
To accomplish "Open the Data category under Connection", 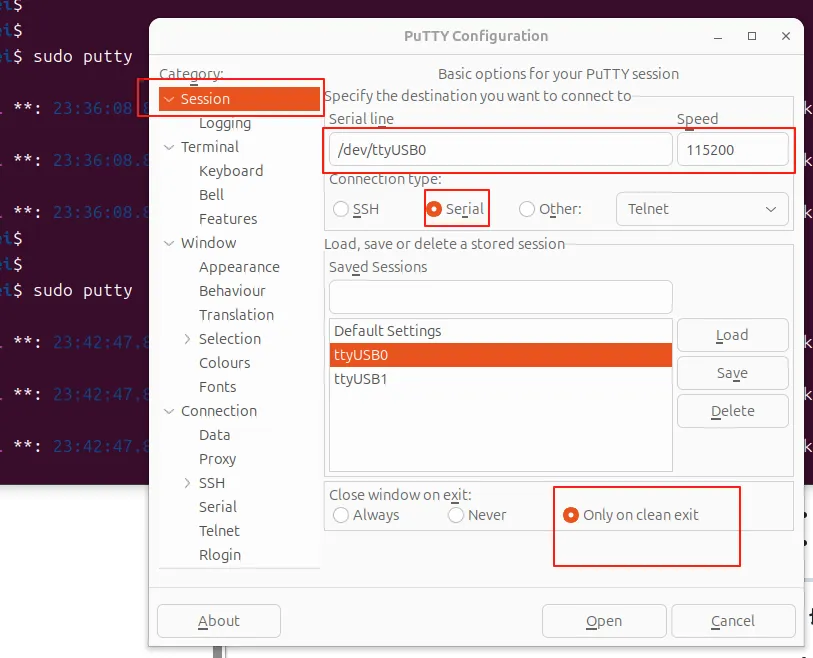I will pyautogui.click(x=215, y=435).
